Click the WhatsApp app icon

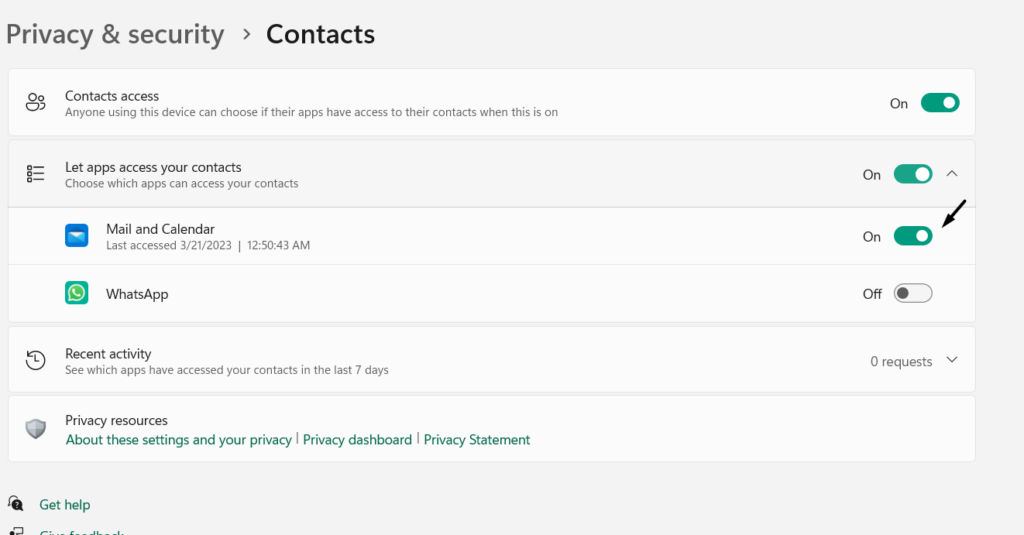(x=77, y=293)
